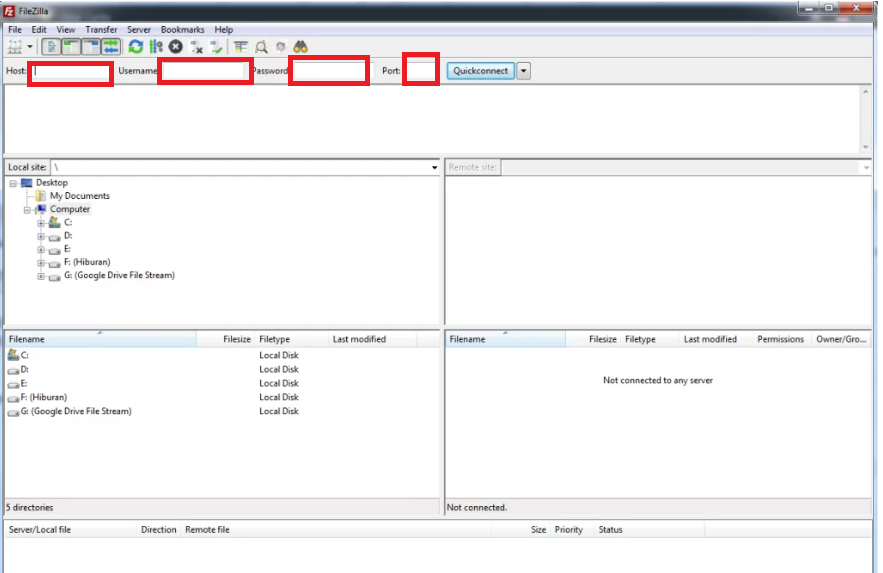
Task: Toggle transfer queue display icon
Action: 110,47
